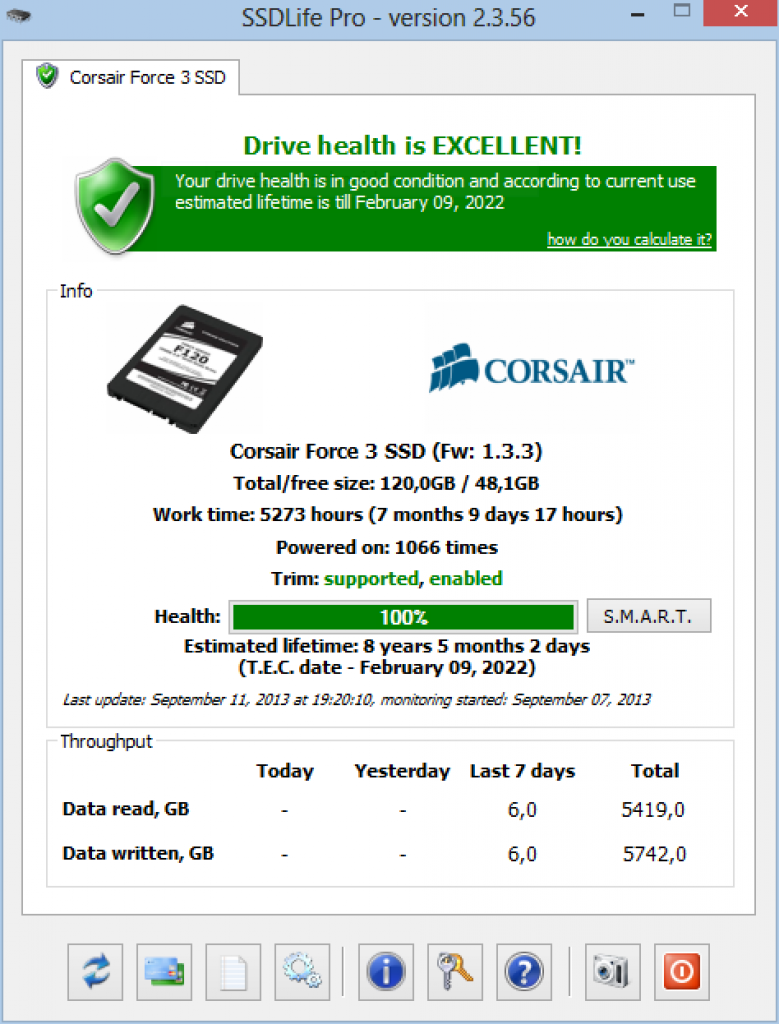Click the SSD app icon in the title bar
The height and width of the screenshot is (1024, 779).
tap(18, 16)
